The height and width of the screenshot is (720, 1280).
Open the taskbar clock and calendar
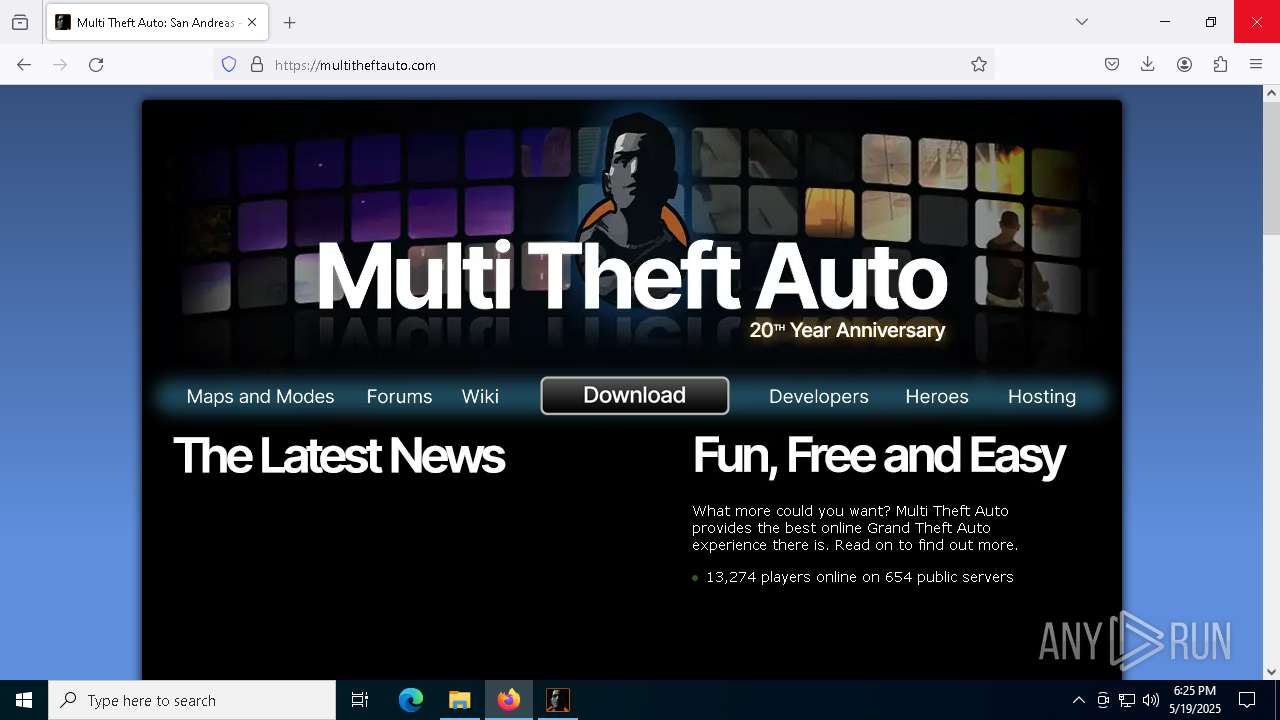[1195, 700]
